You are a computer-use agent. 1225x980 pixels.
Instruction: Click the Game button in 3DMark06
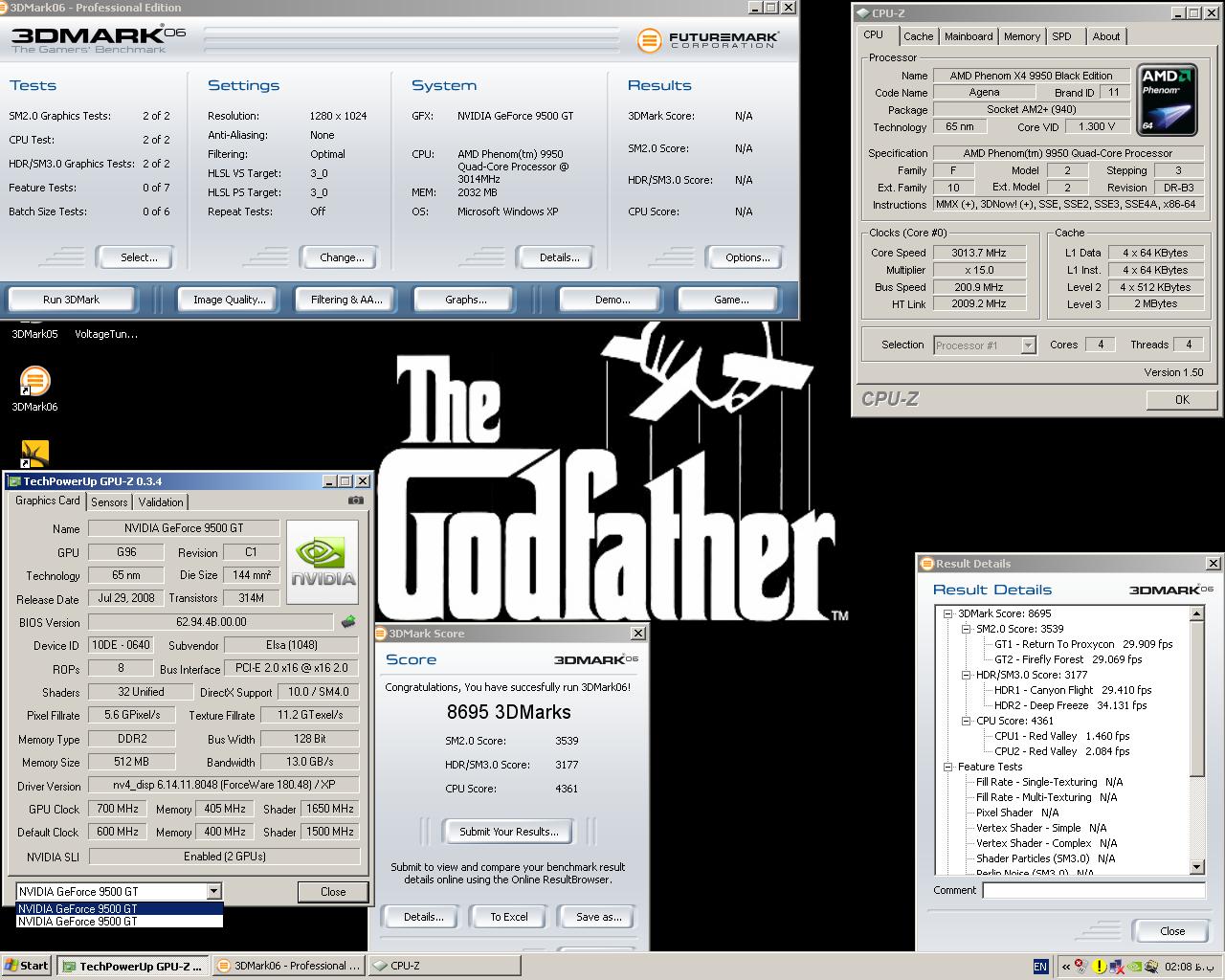[731, 300]
